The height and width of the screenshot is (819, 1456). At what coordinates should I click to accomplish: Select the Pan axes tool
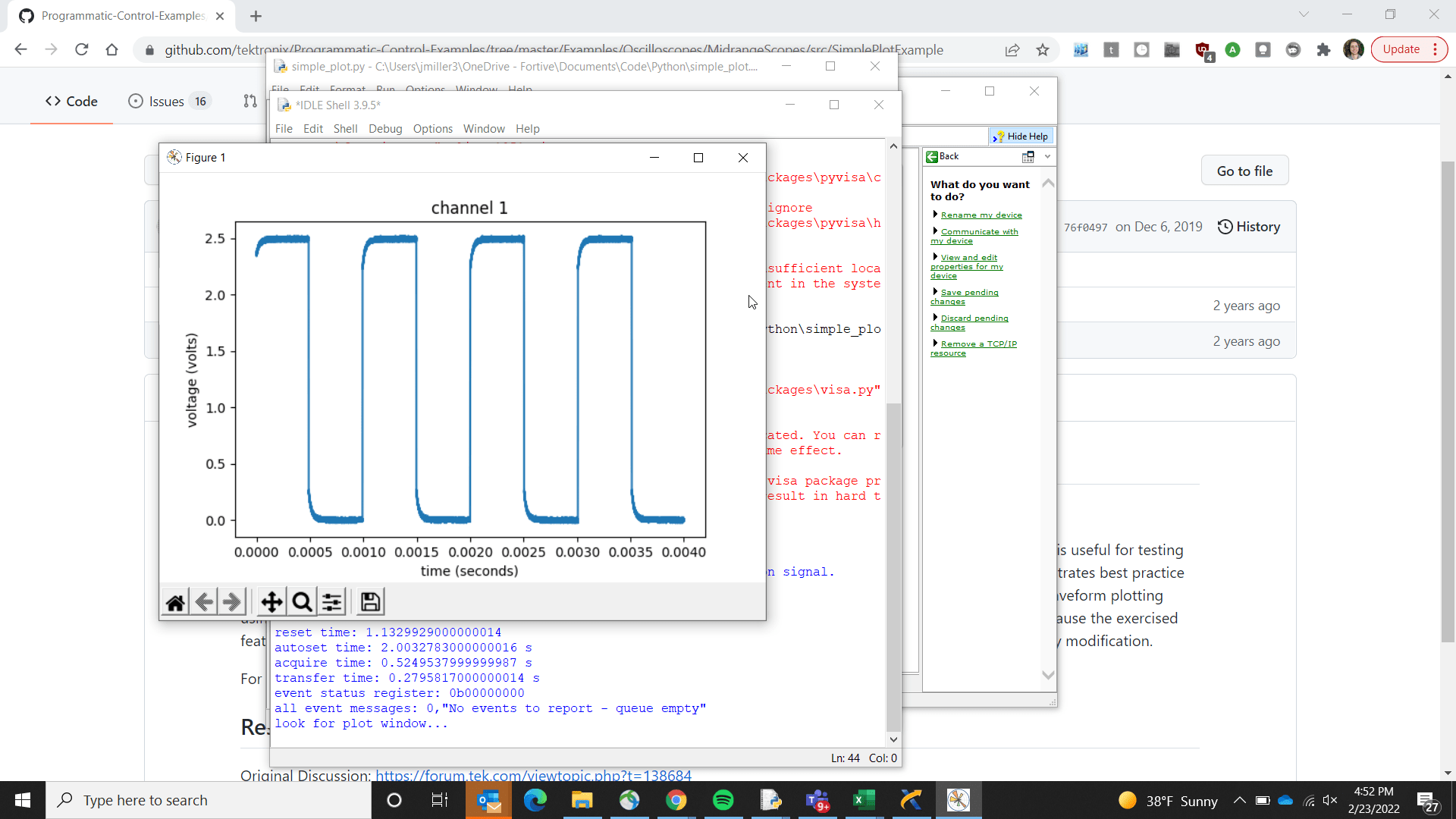[271, 603]
